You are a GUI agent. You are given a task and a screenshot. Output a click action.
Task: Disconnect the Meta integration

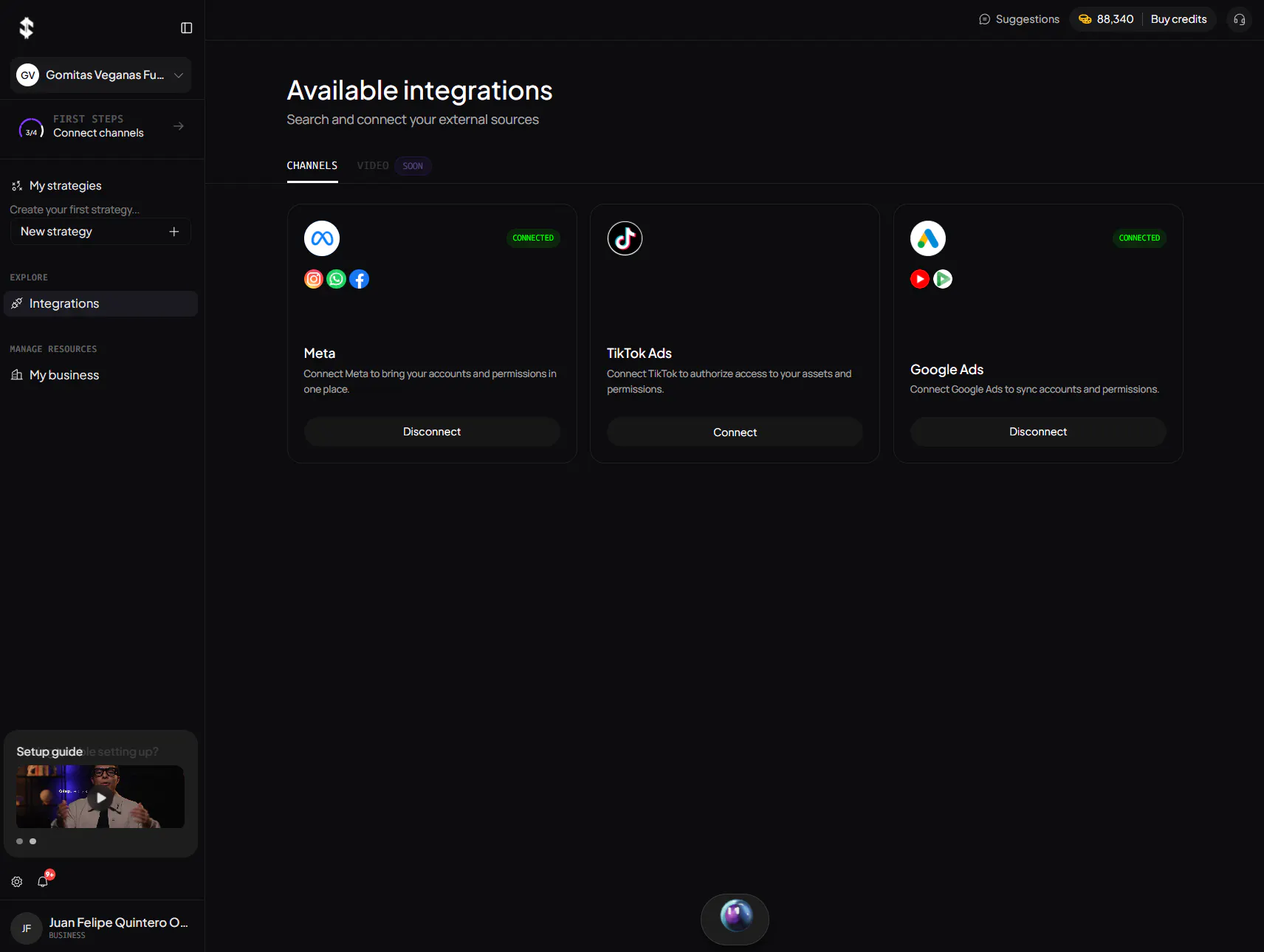(432, 432)
